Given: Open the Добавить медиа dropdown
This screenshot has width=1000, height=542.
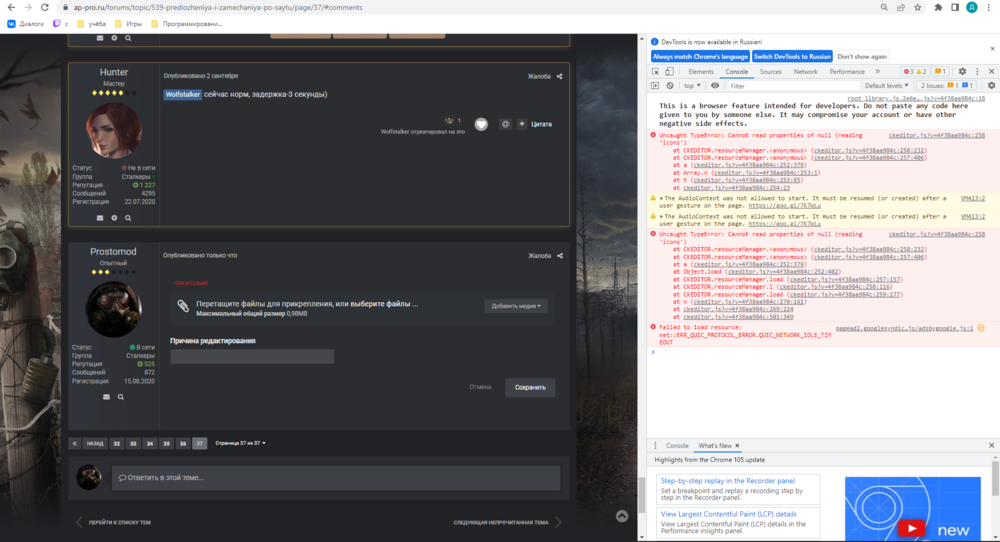Looking at the screenshot, I should 515,306.
